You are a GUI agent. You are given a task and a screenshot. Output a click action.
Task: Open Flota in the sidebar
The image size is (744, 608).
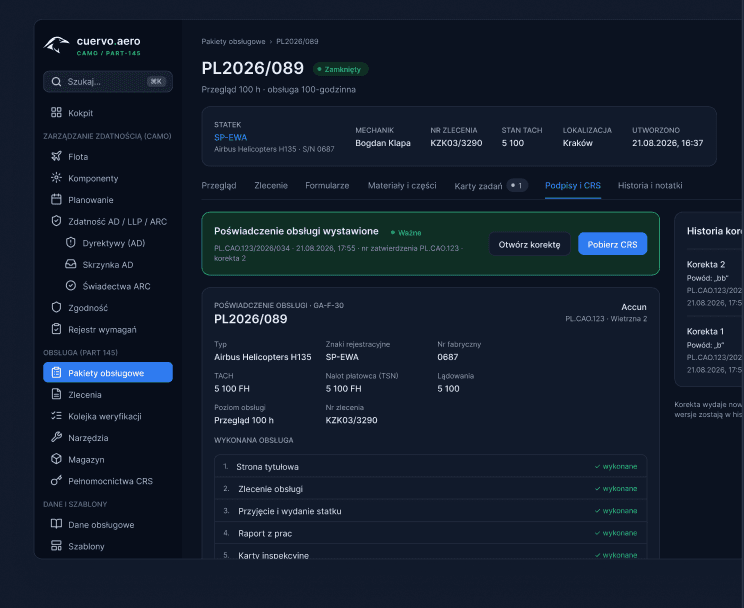click(x=108, y=157)
